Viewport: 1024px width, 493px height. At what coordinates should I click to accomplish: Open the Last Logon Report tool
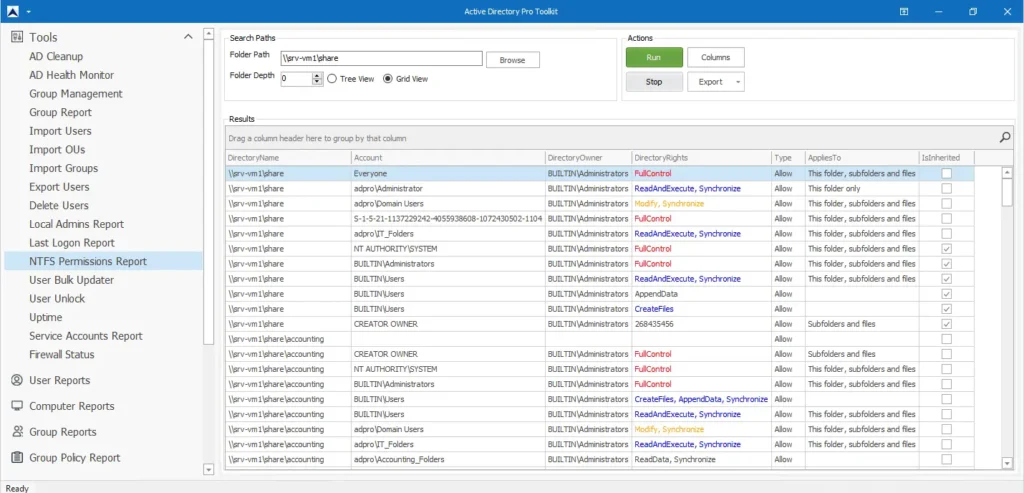click(72, 243)
